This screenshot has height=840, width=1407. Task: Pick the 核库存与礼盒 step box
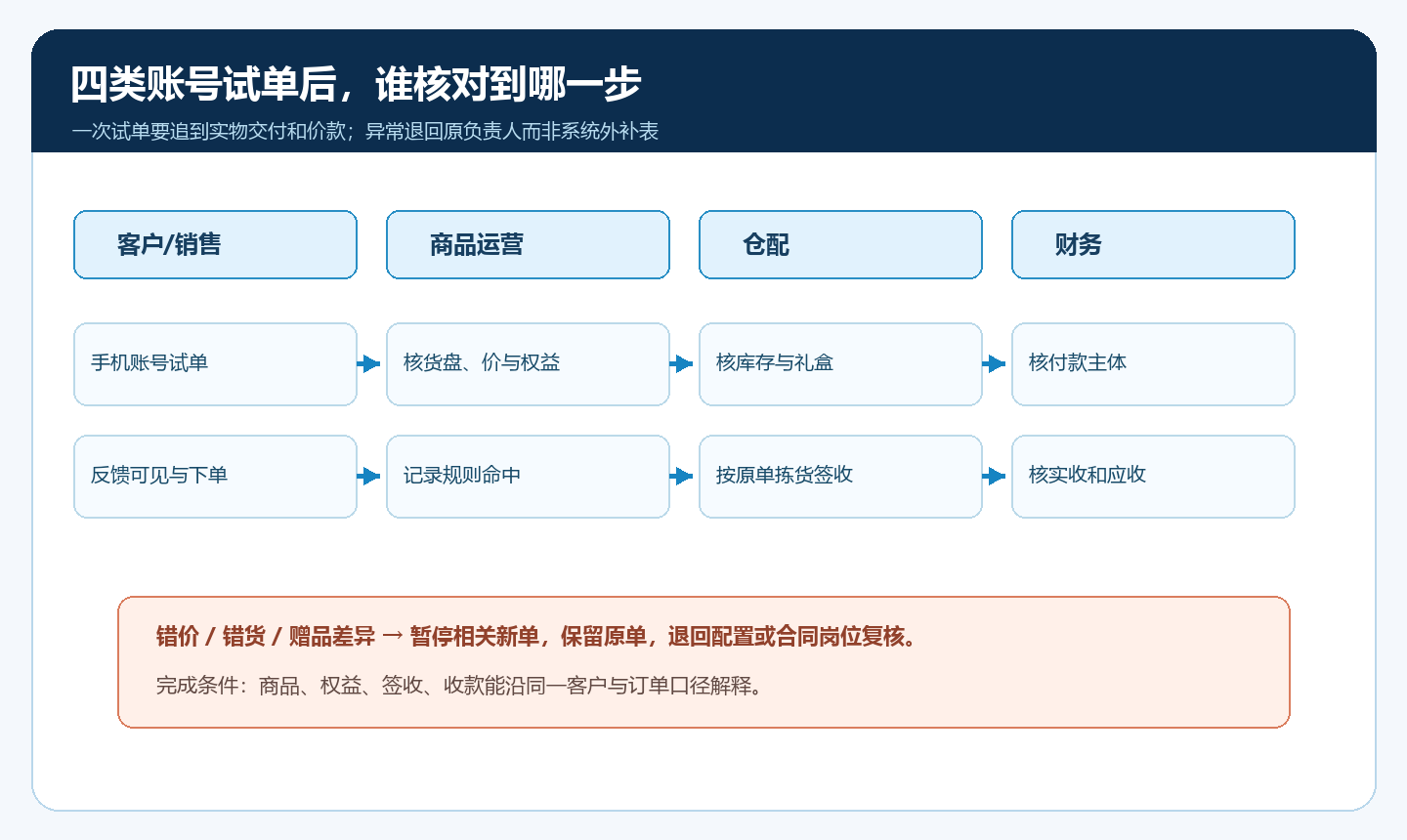pyautogui.click(x=840, y=364)
